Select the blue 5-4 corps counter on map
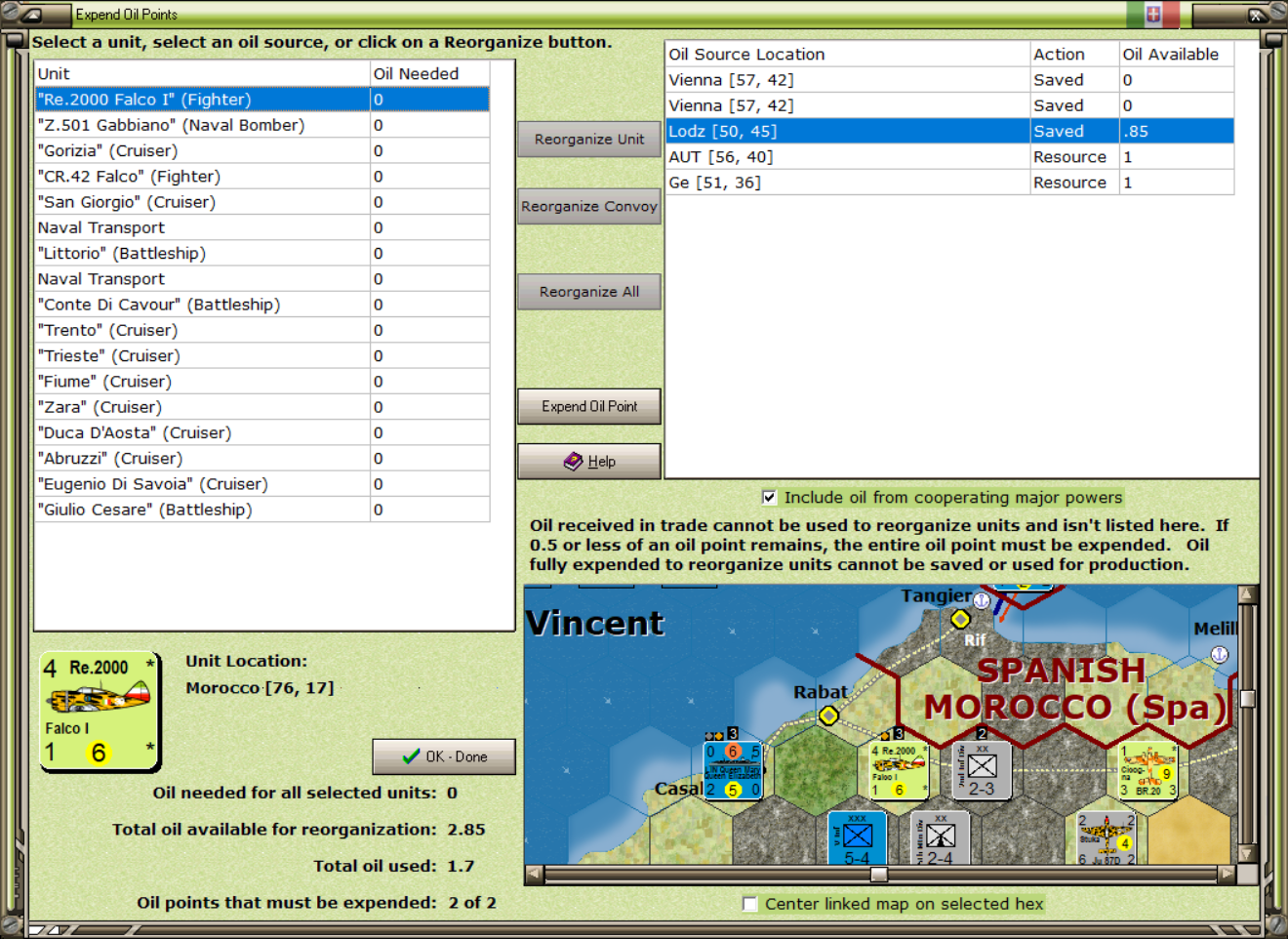 (858, 838)
